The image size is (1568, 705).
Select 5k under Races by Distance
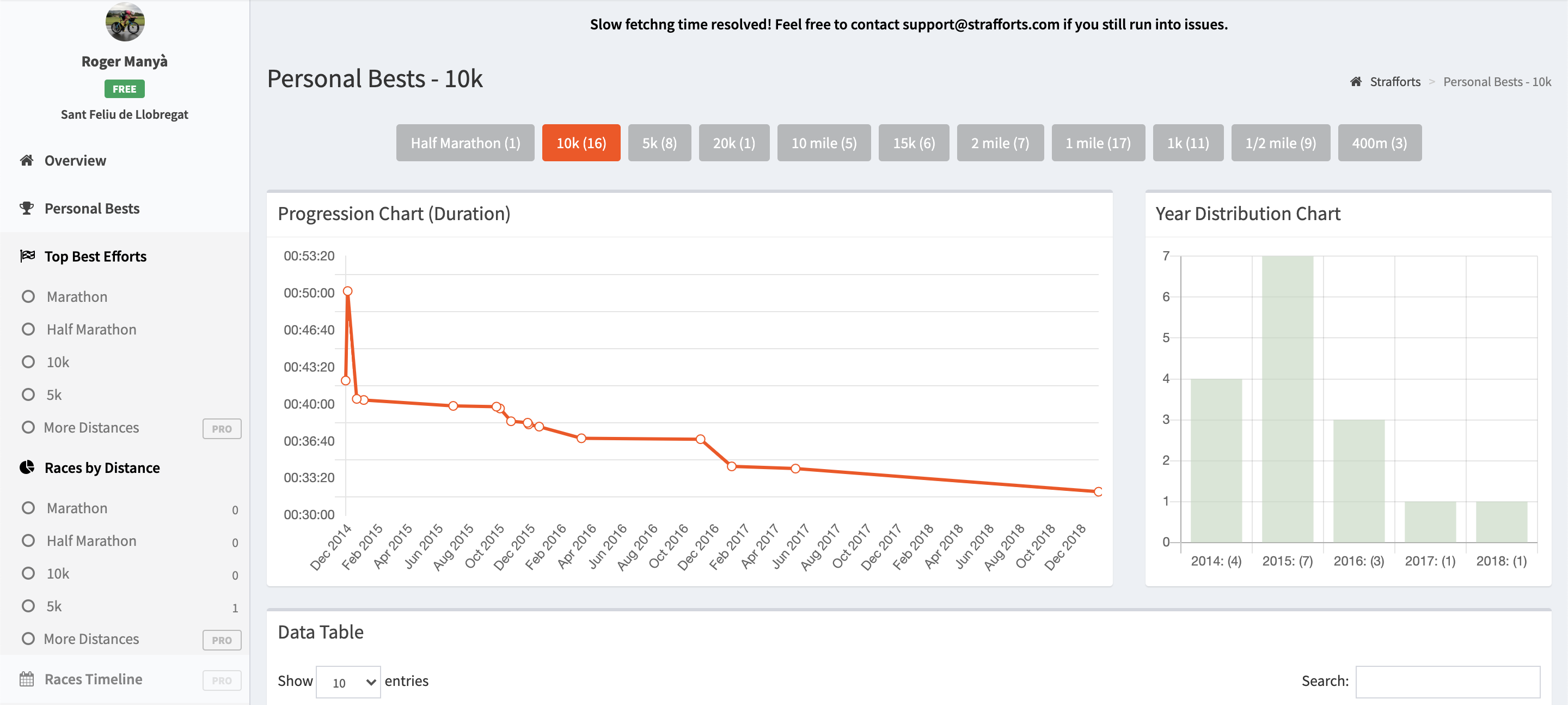click(x=54, y=606)
